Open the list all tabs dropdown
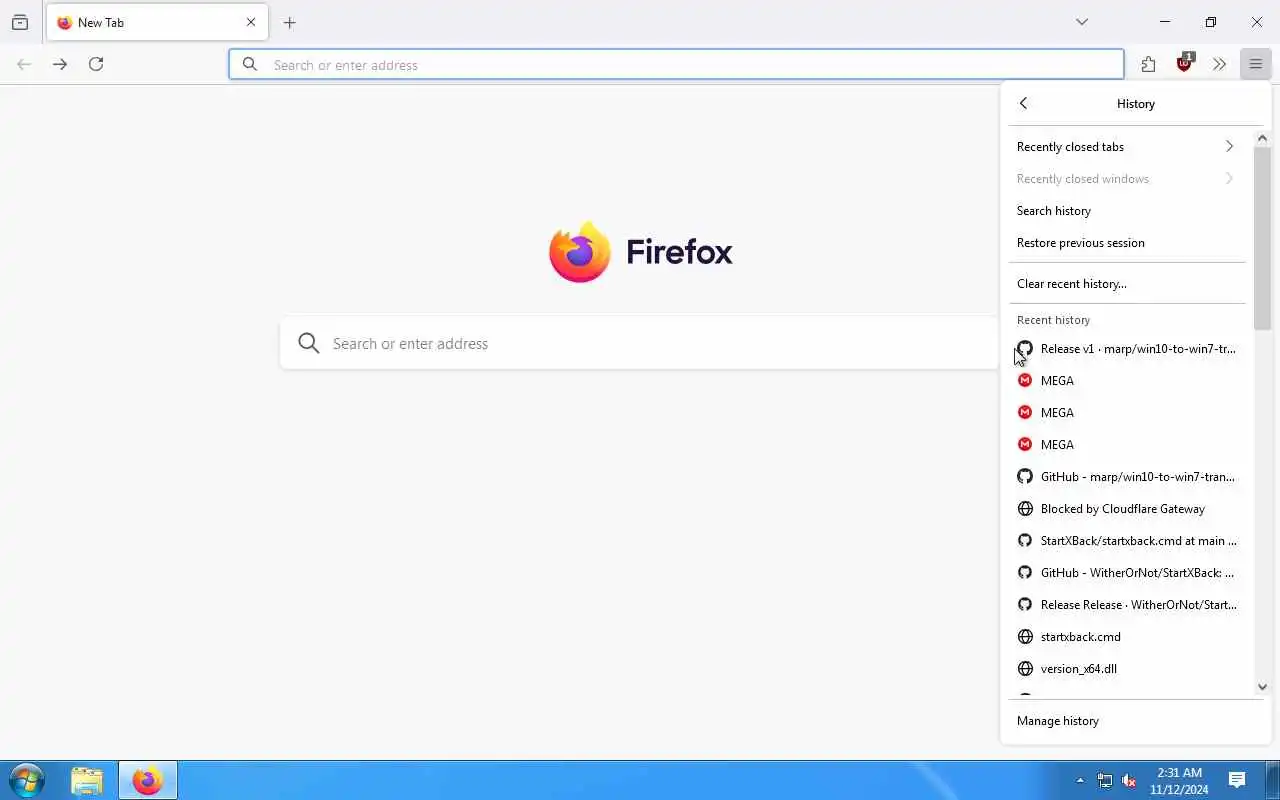This screenshot has height=800, width=1280. click(1082, 22)
